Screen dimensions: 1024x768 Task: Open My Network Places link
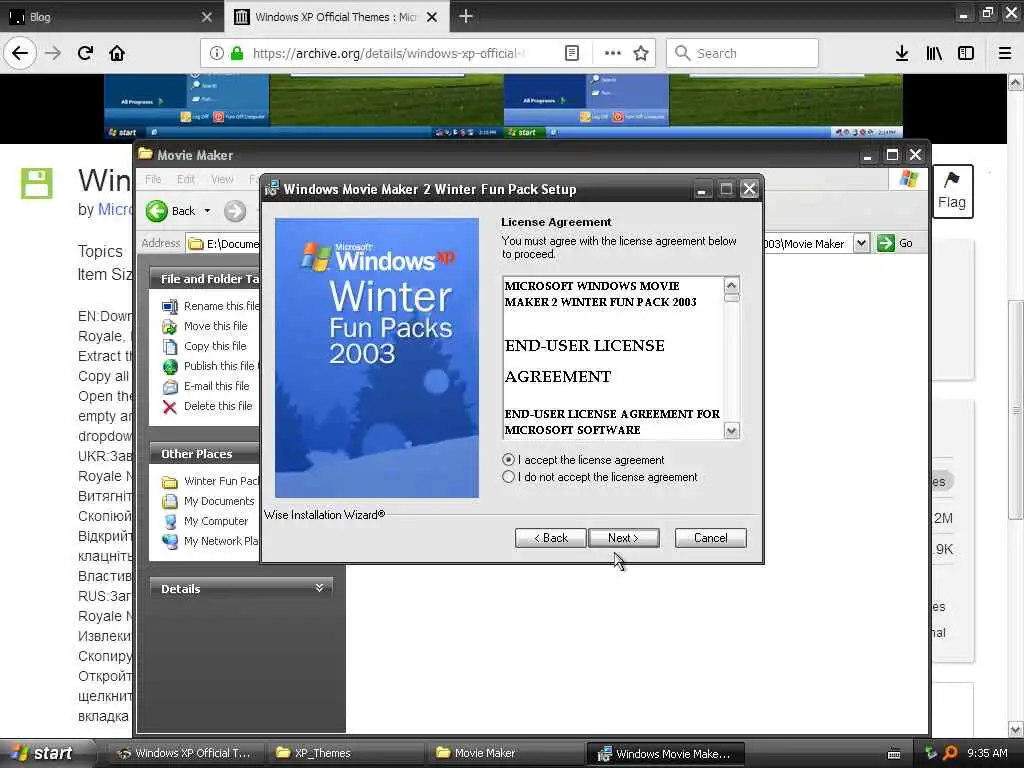tap(210, 541)
